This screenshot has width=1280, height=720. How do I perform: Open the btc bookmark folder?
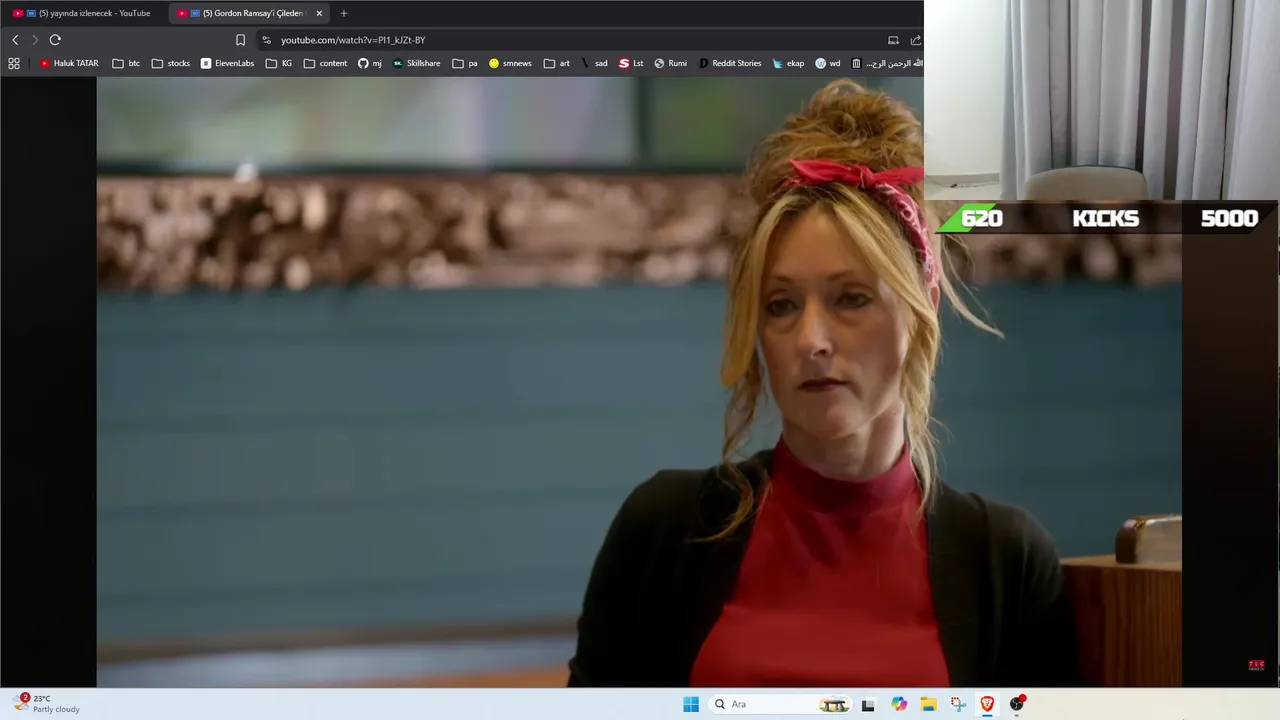[126, 63]
